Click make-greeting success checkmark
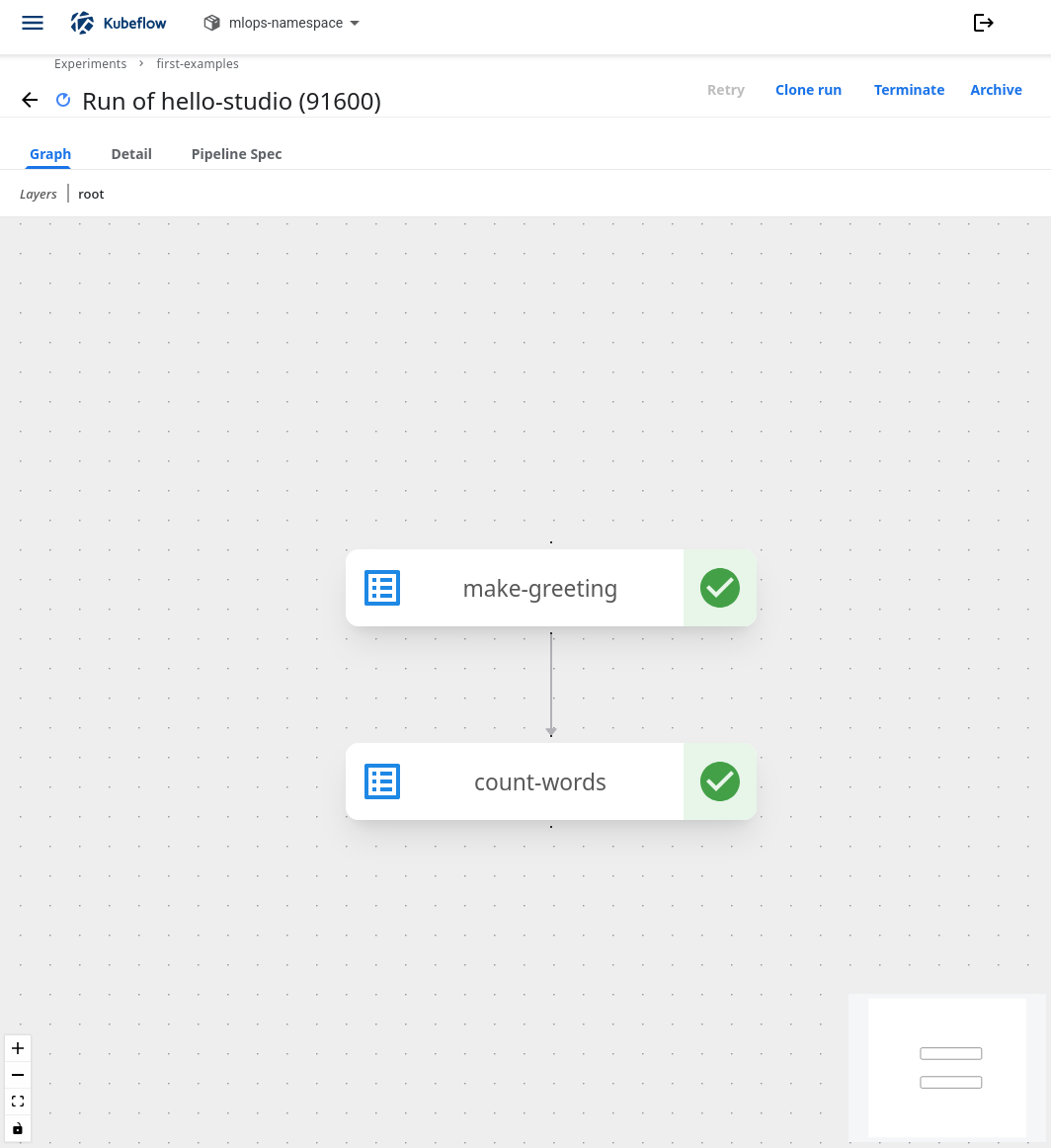The image size is (1051, 1148). point(719,588)
